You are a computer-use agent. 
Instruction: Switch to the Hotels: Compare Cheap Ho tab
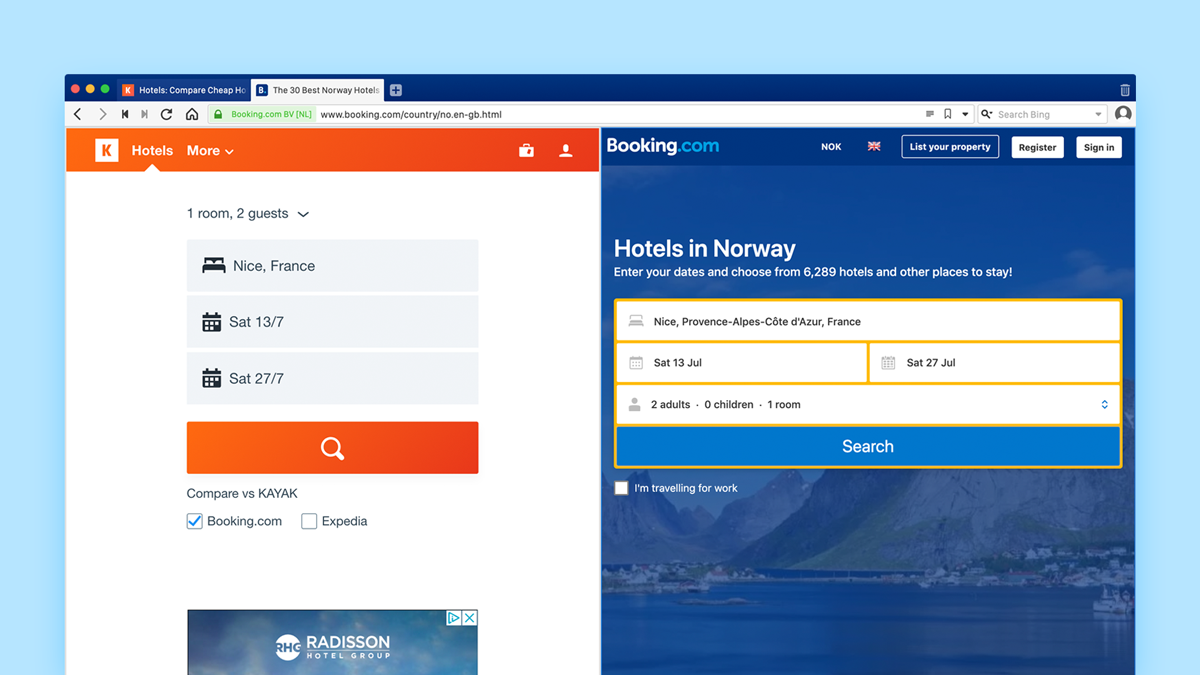pyautogui.click(x=184, y=90)
